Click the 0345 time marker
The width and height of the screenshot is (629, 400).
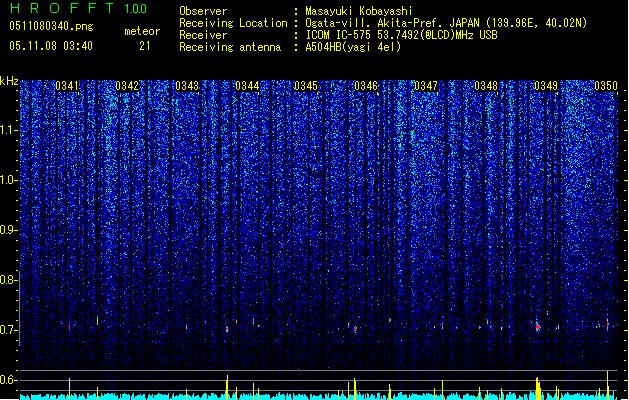306,86
